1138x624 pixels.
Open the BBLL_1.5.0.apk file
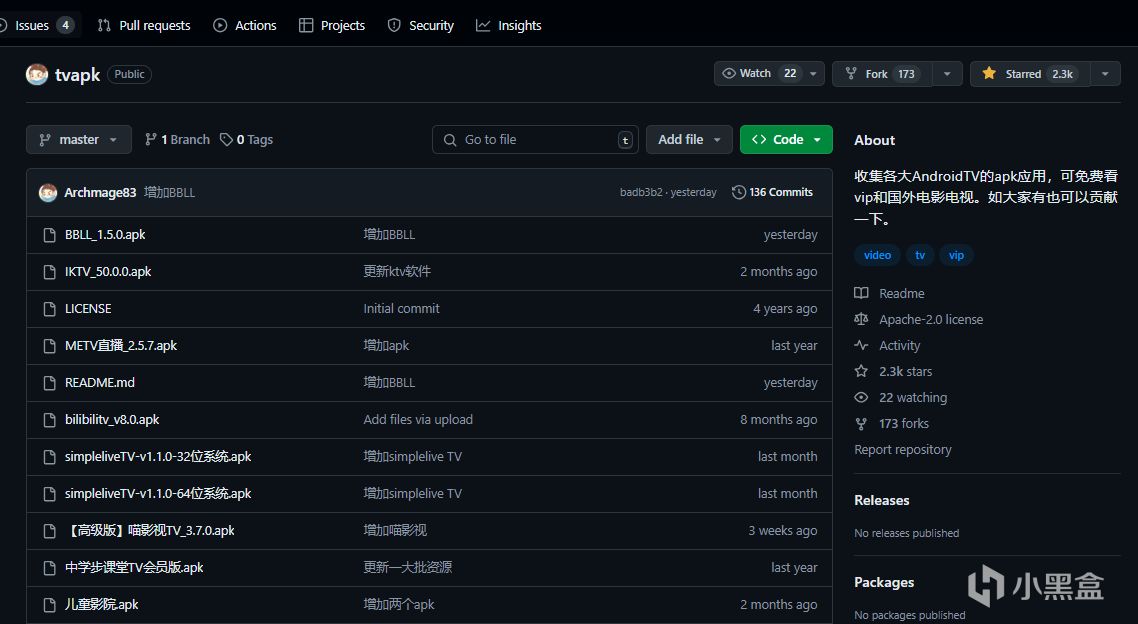pyautogui.click(x=105, y=234)
